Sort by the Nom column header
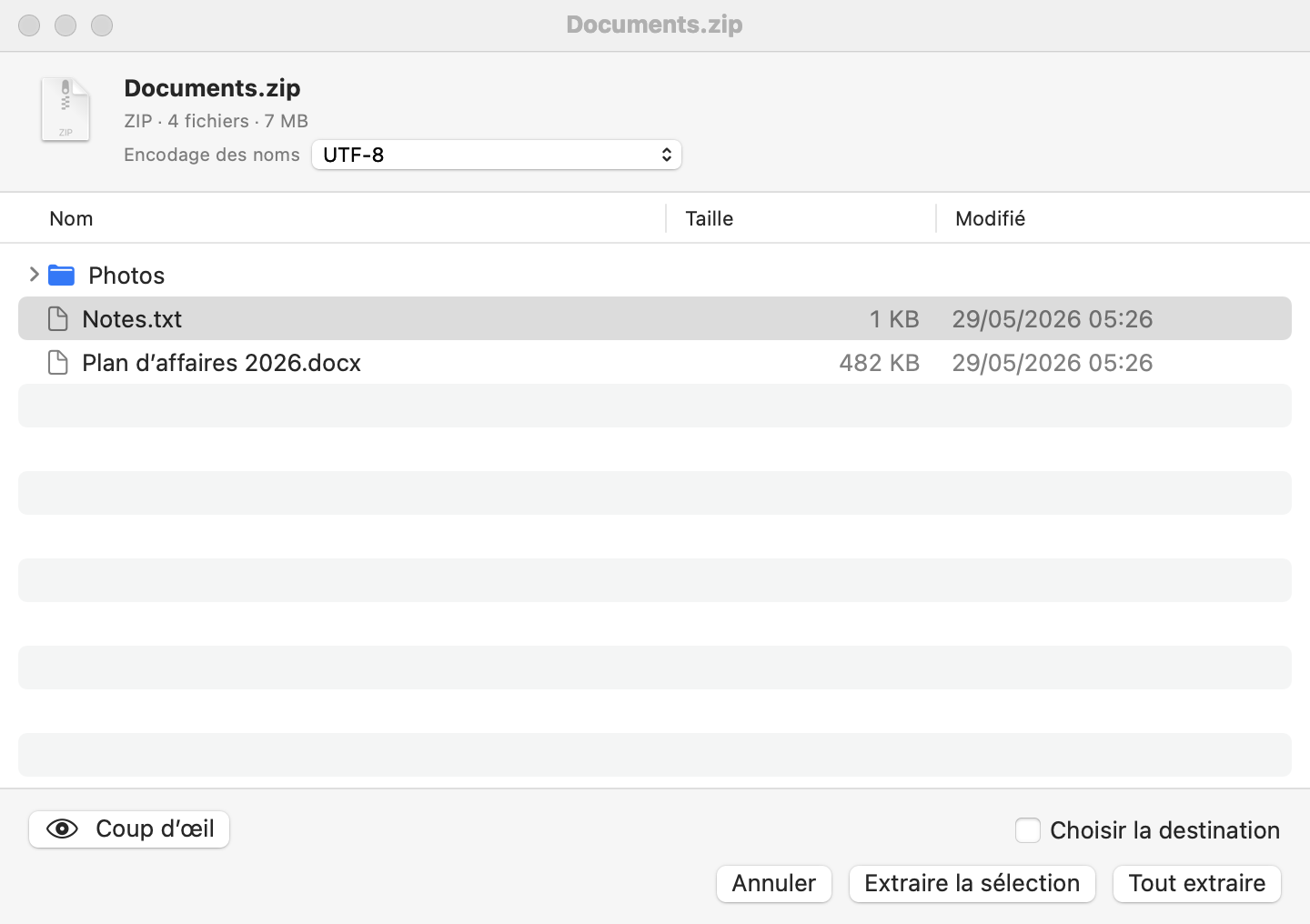Viewport: 1310px width, 924px height. [x=71, y=218]
